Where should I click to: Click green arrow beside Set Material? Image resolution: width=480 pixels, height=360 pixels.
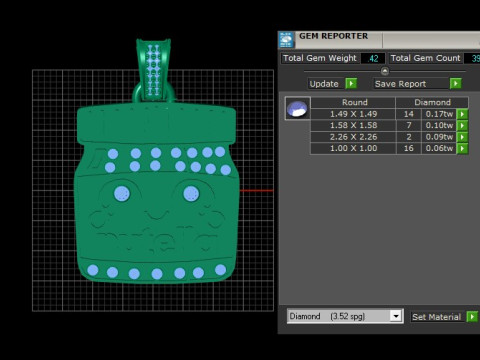click(472, 316)
